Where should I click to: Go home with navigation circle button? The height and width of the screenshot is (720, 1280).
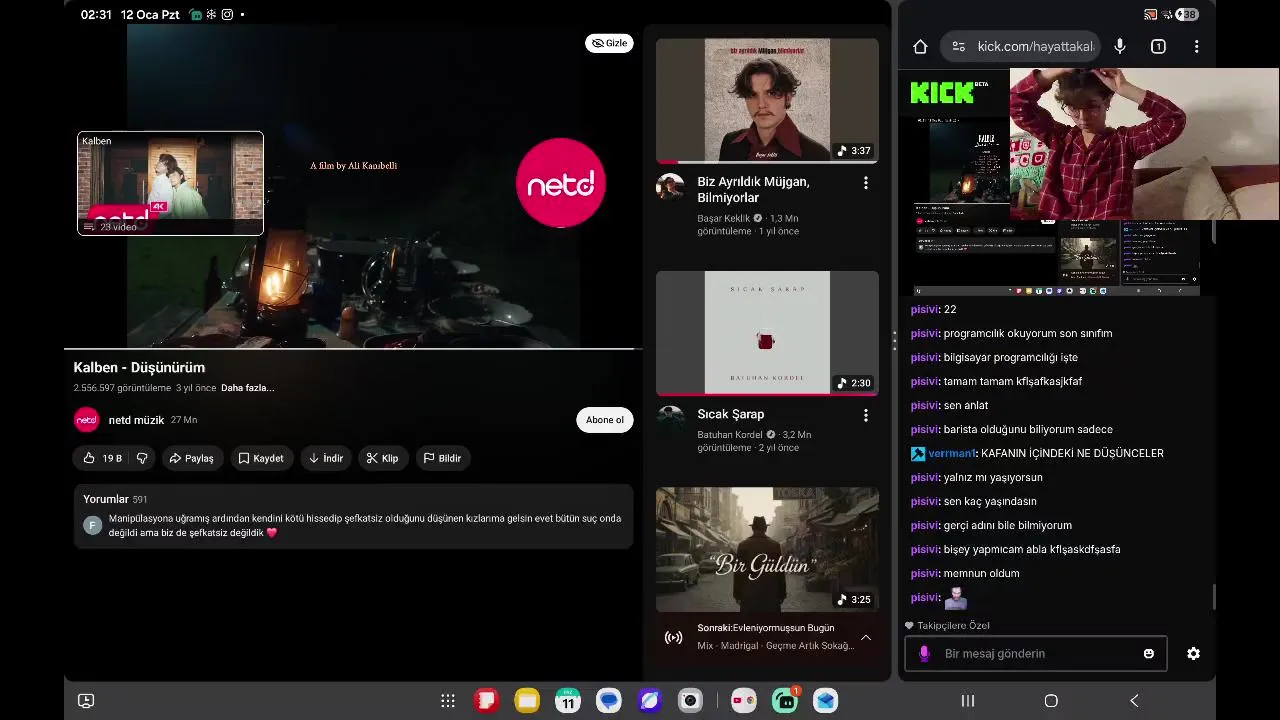pos(1051,701)
